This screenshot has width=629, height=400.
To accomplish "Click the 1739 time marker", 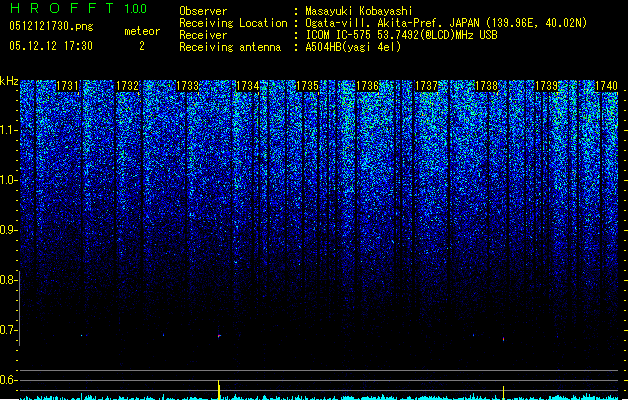I will (546, 86).
